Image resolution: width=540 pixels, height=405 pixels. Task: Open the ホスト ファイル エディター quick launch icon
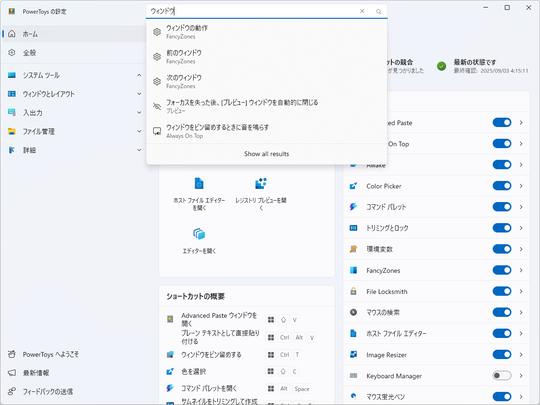coord(199,184)
